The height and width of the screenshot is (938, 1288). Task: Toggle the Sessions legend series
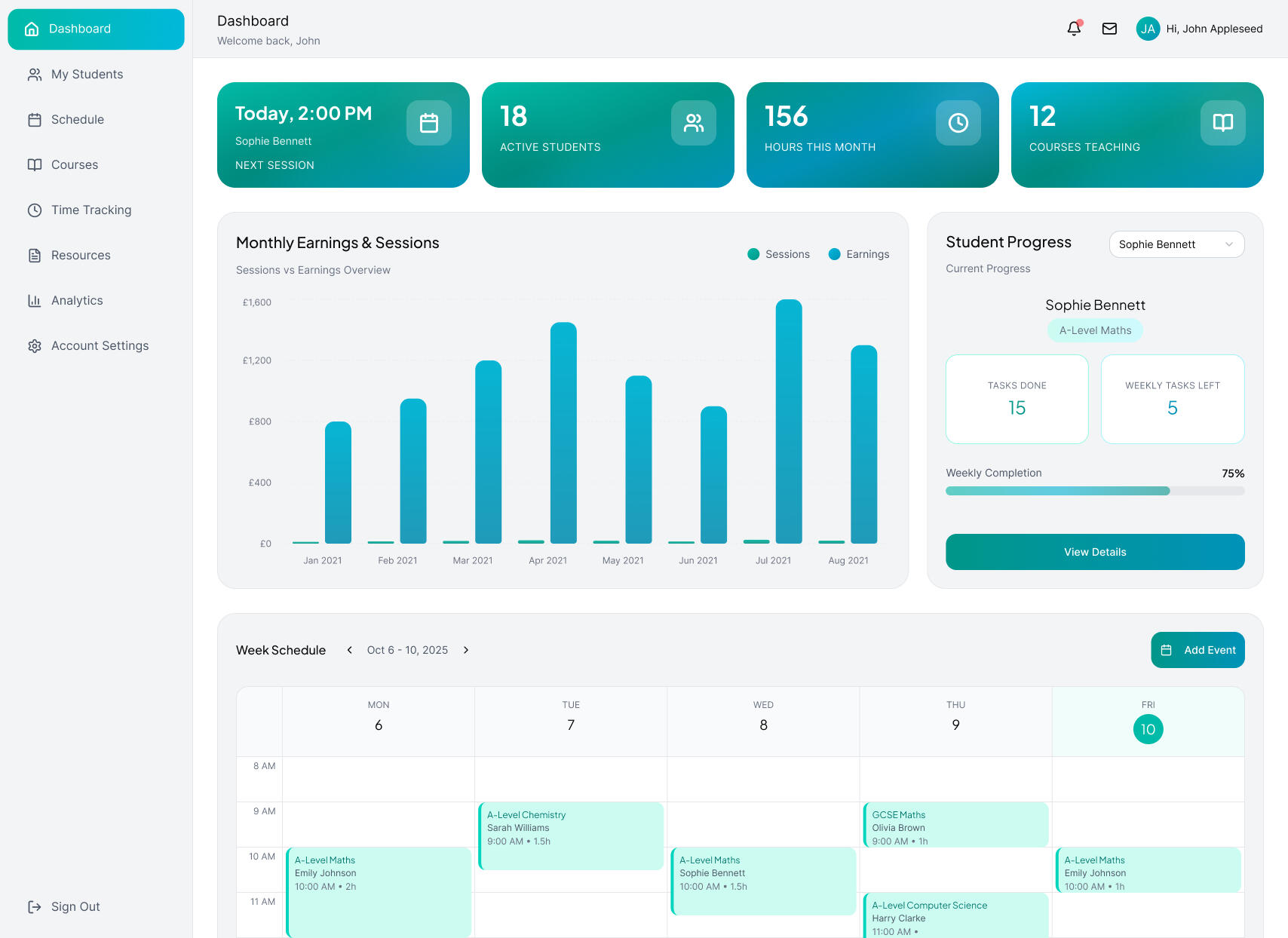(x=778, y=254)
